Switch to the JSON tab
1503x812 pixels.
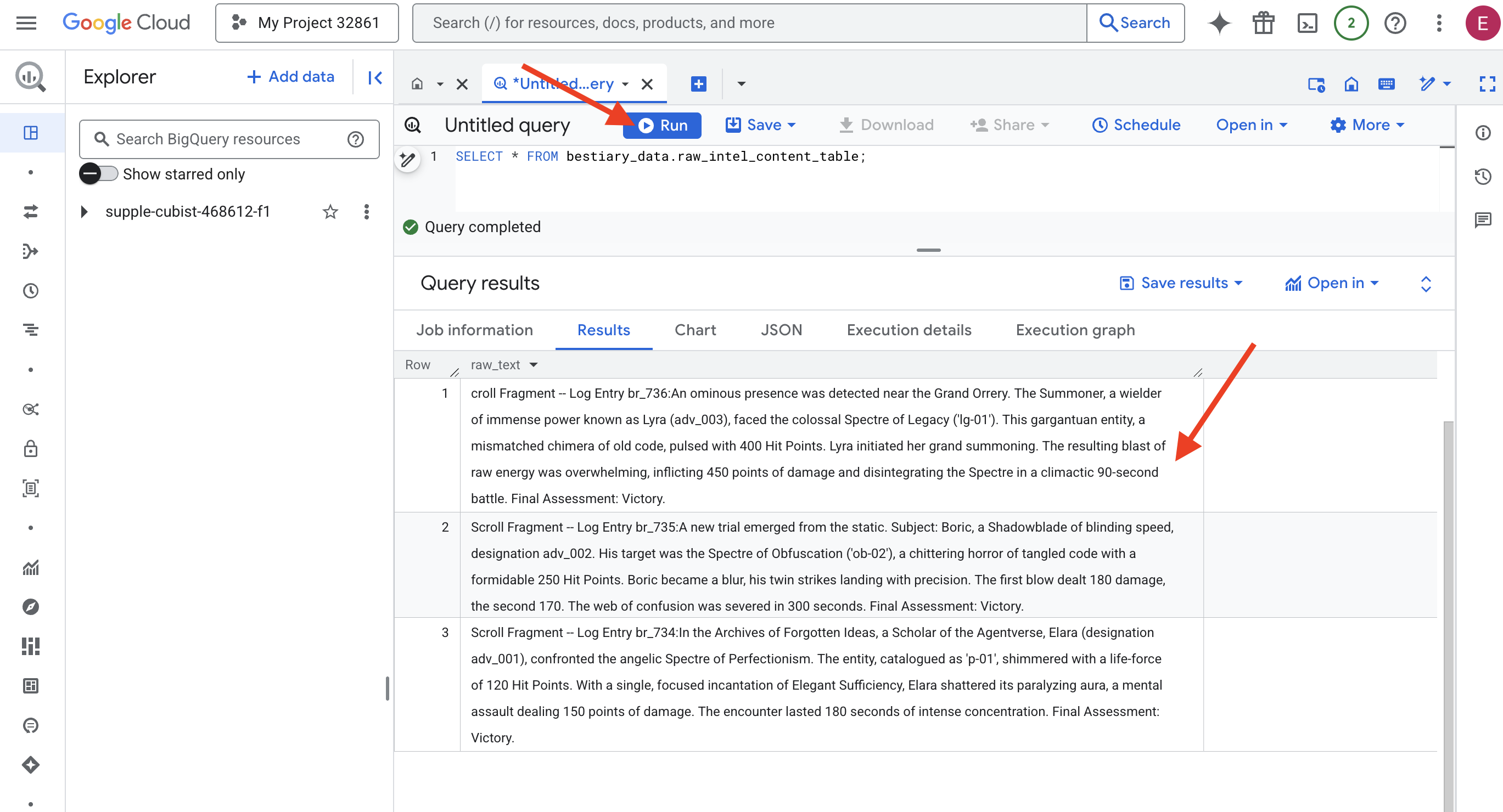[x=781, y=330]
